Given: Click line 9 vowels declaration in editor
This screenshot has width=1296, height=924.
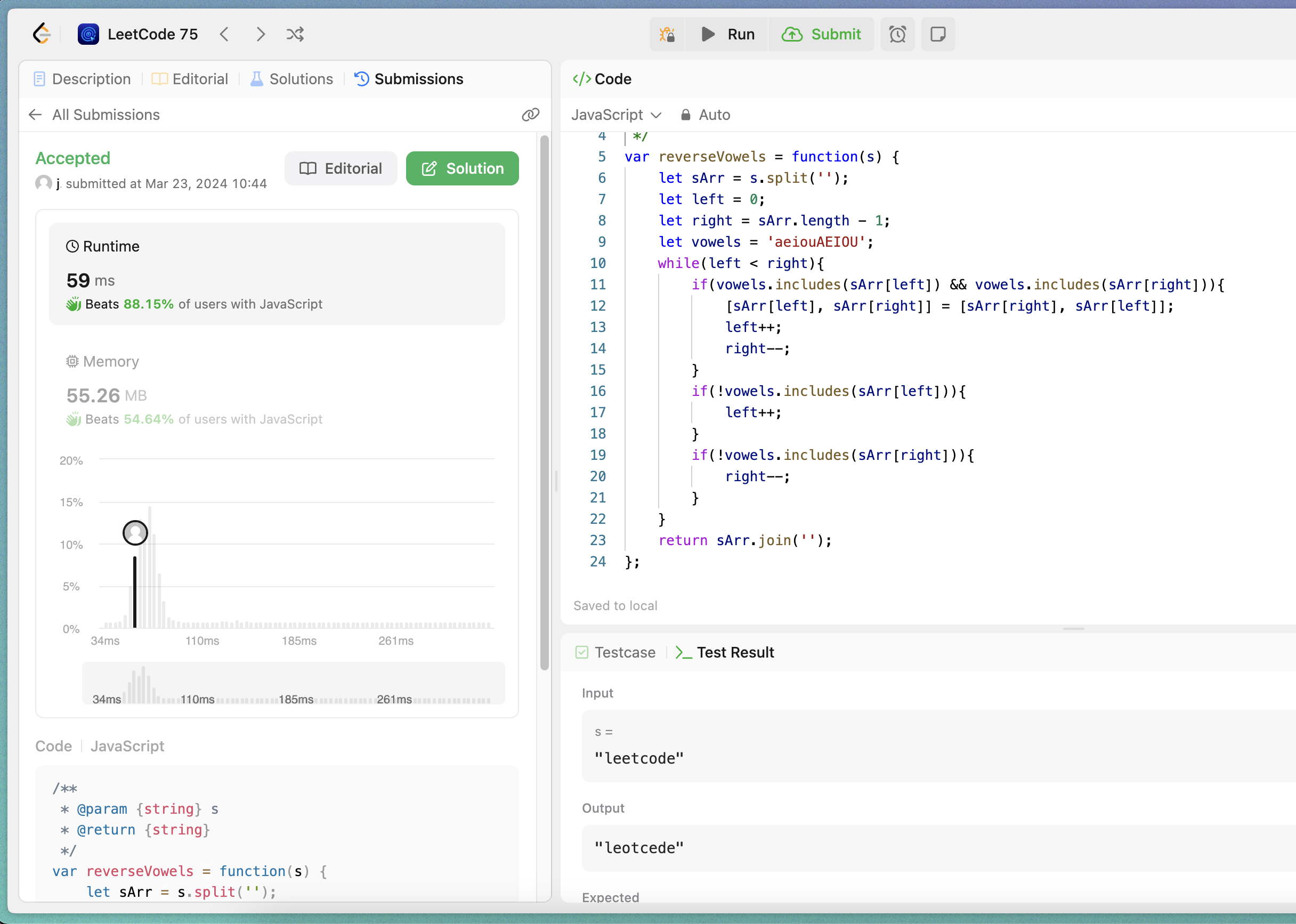Looking at the screenshot, I should [766, 242].
